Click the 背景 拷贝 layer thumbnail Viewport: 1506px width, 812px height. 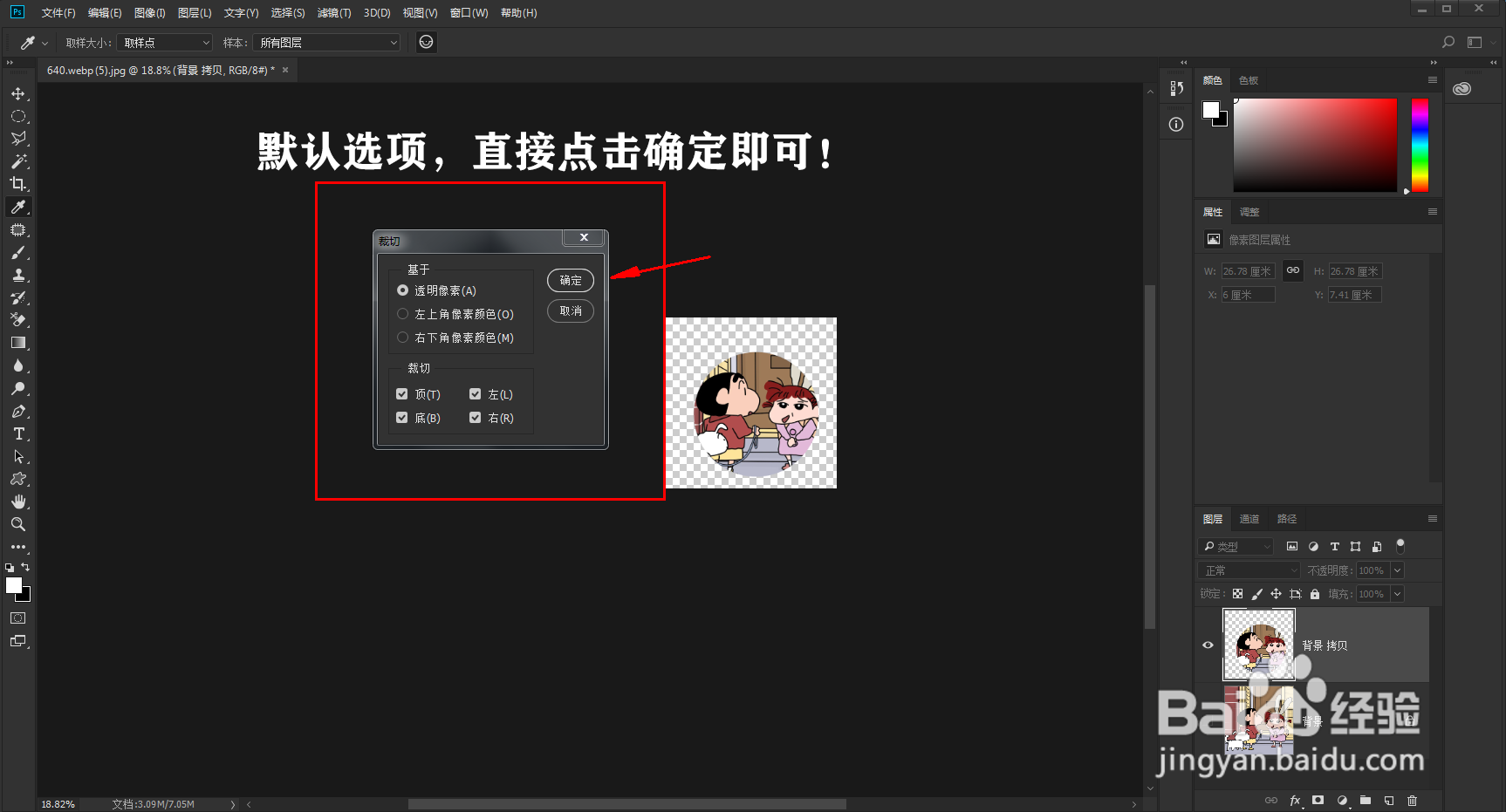tap(1257, 645)
